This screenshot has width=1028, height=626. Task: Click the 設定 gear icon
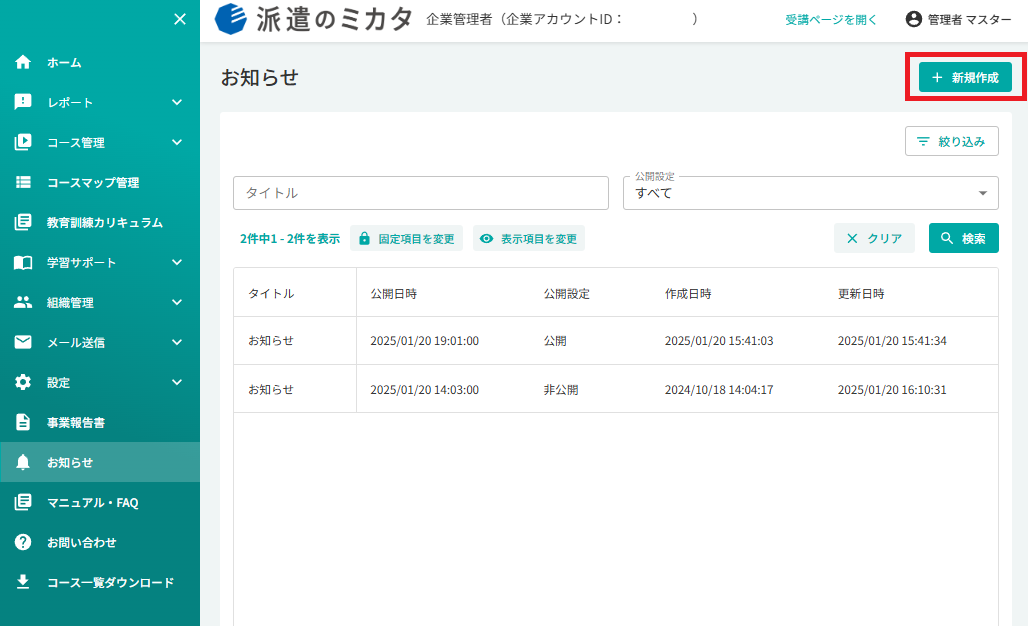[23, 382]
